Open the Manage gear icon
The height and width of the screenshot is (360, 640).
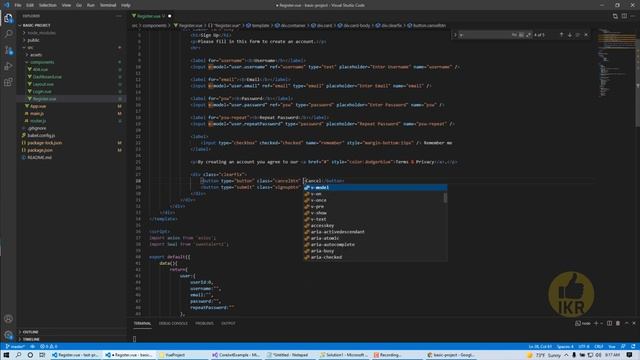click(8, 335)
